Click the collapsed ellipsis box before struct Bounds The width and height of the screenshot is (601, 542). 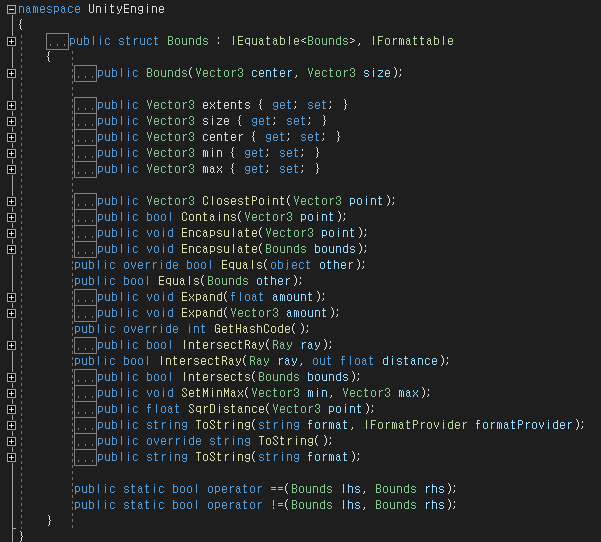tap(58, 41)
